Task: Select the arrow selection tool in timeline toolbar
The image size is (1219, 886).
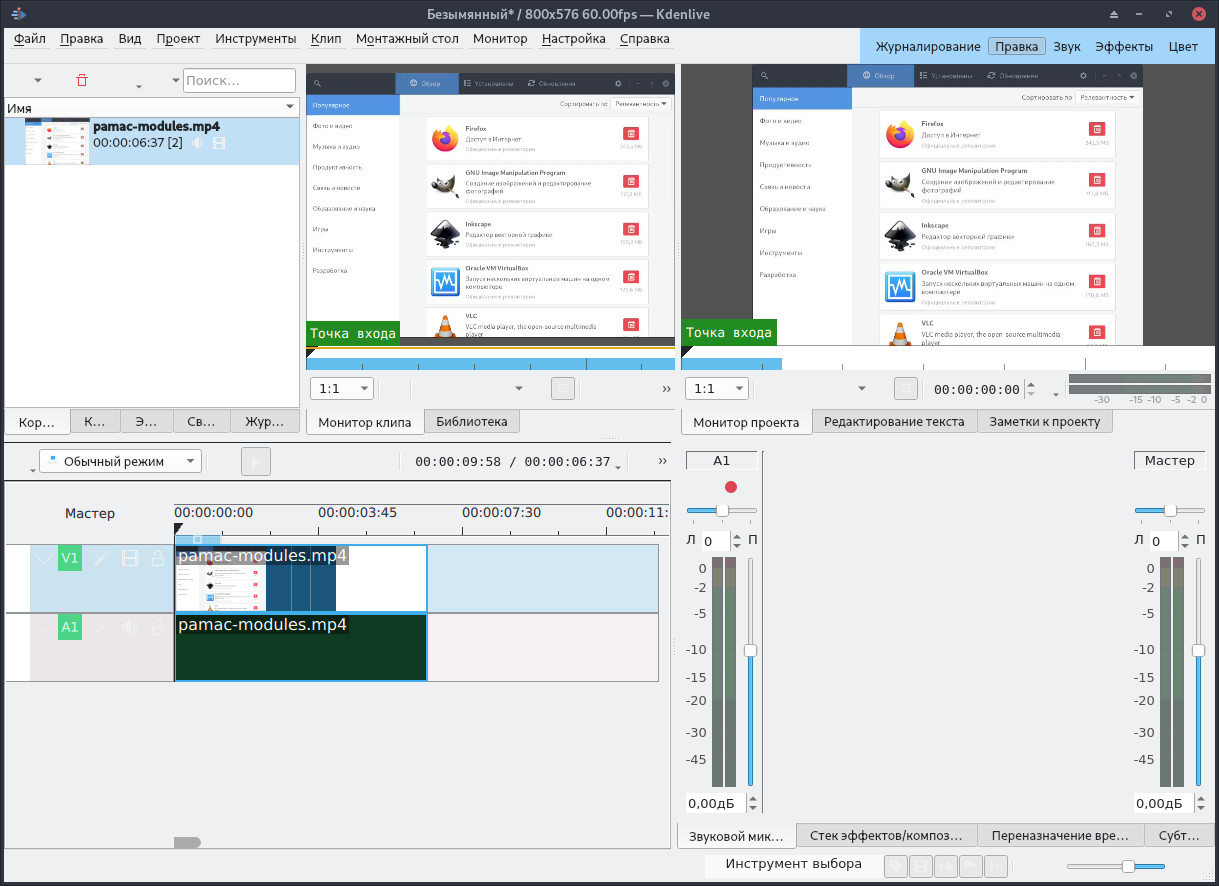Action: [256, 461]
